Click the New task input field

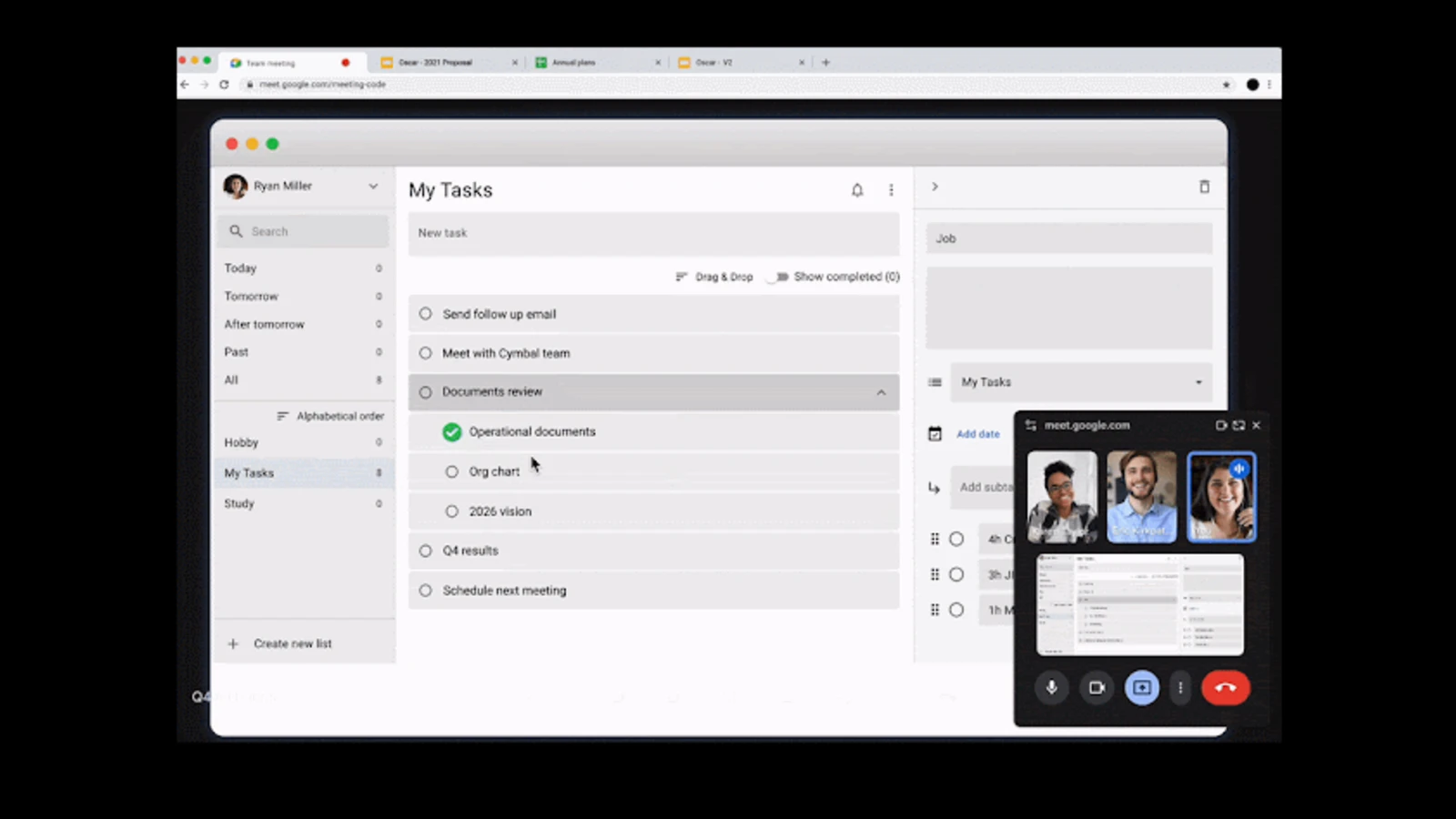[x=652, y=233]
